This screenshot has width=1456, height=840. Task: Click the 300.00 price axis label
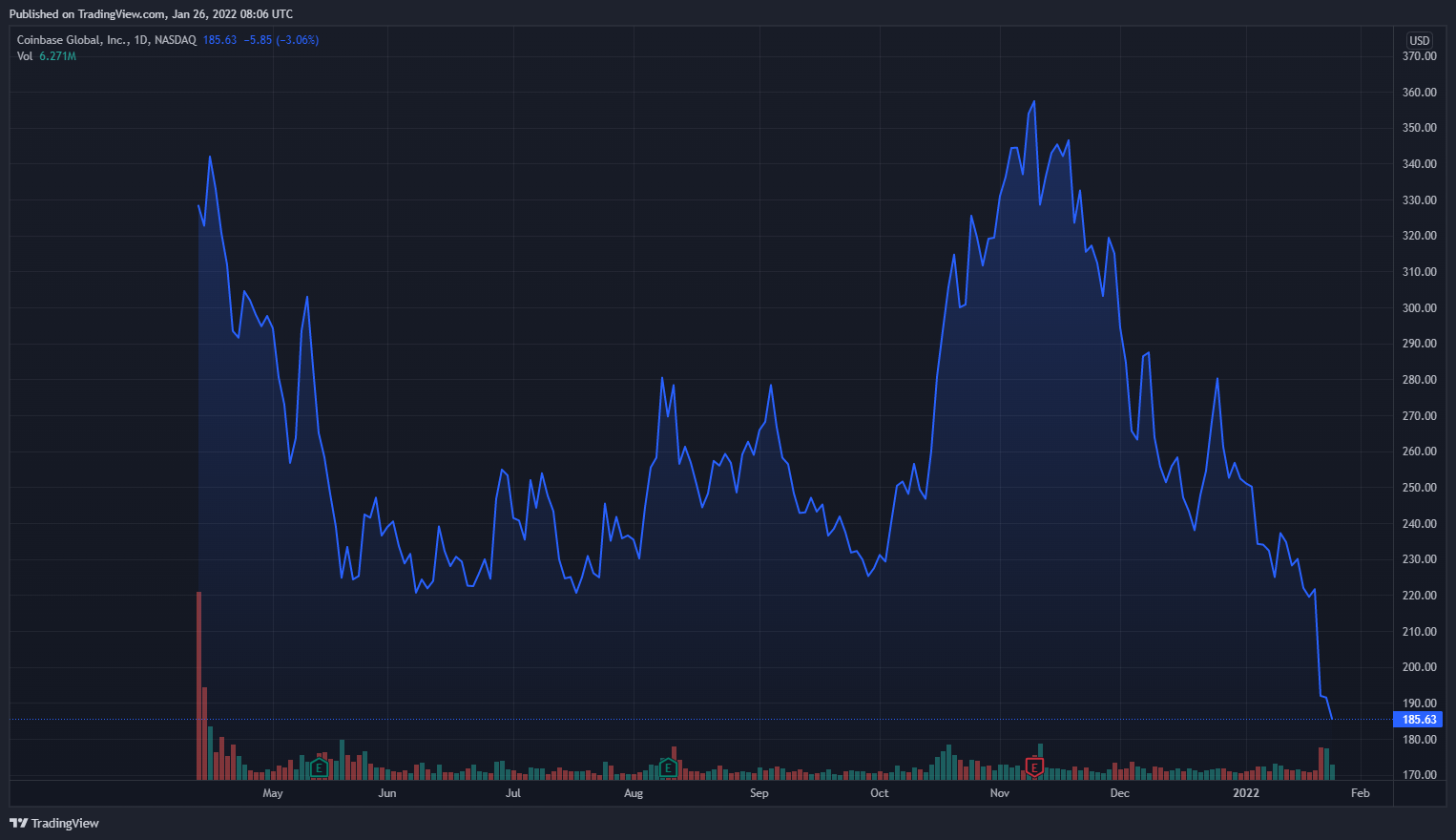(x=1420, y=308)
